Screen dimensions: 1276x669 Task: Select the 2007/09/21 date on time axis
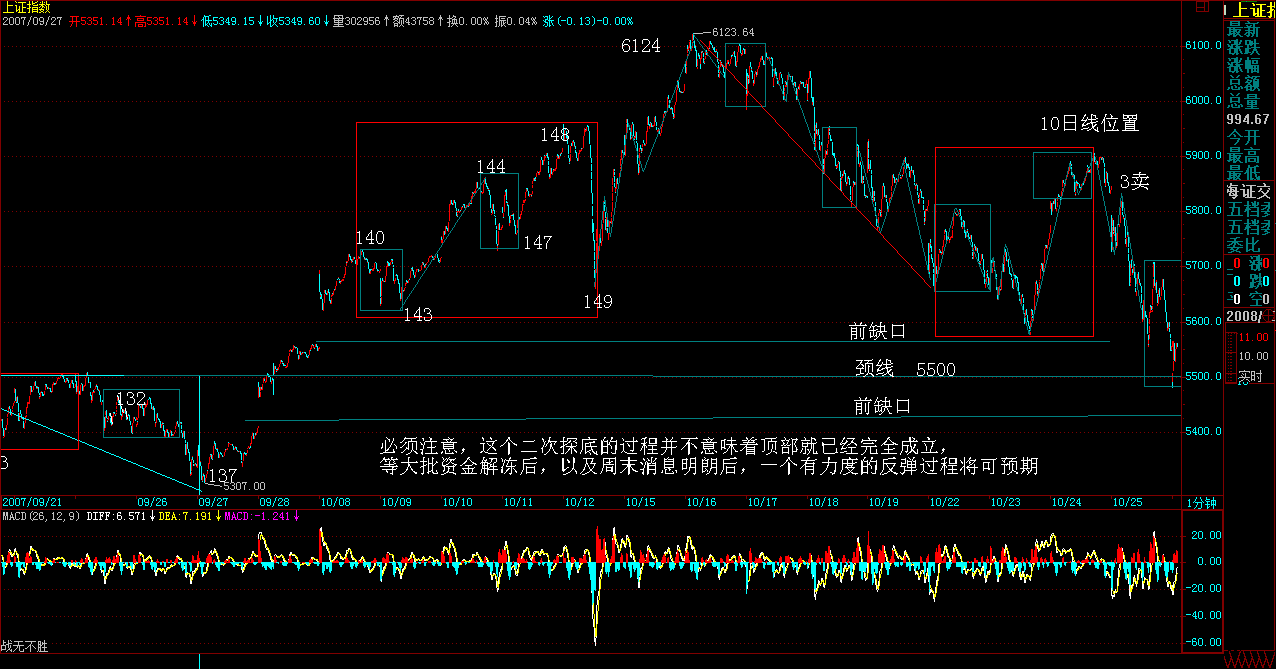[x=31, y=502]
